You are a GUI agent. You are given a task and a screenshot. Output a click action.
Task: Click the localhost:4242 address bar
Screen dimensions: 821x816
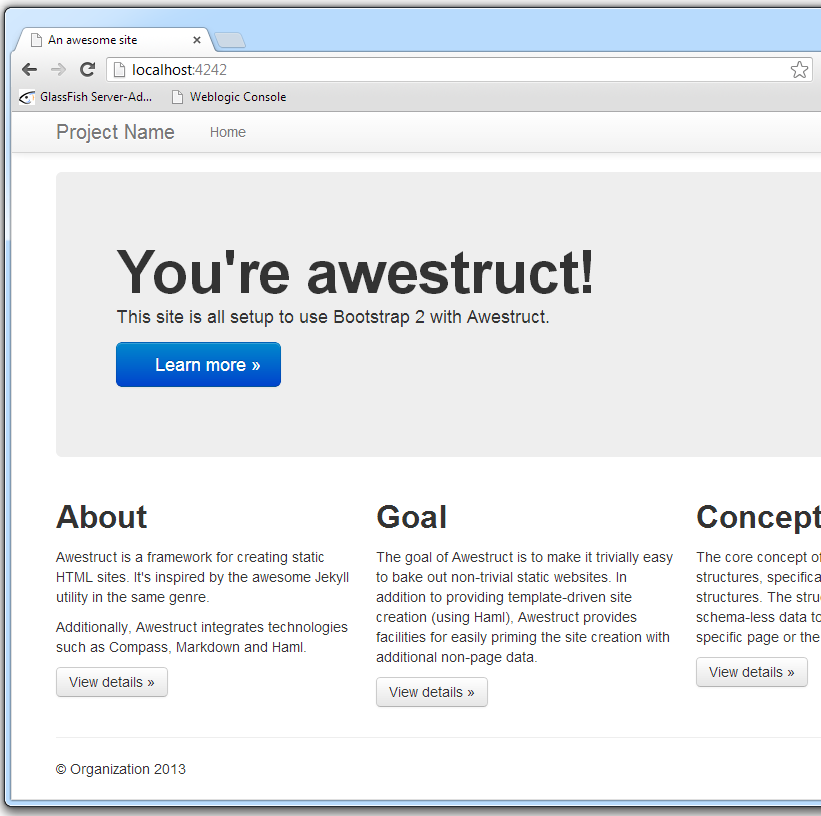pyautogui.click(x=459, y=70)
